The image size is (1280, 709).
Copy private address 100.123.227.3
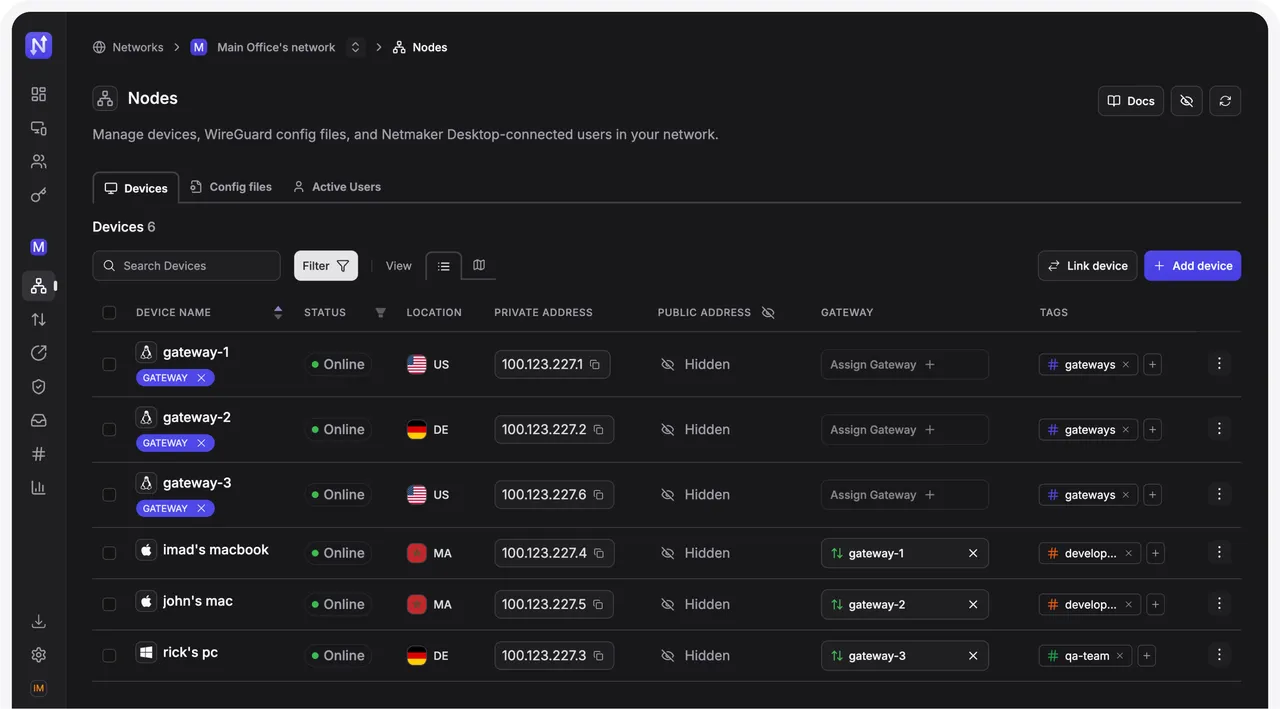[x=598, y=656]
